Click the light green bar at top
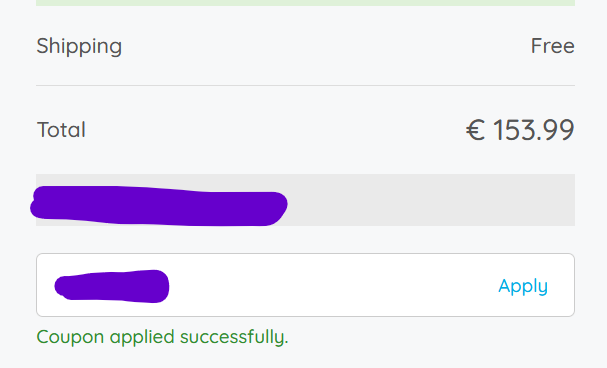 point(305,3)
